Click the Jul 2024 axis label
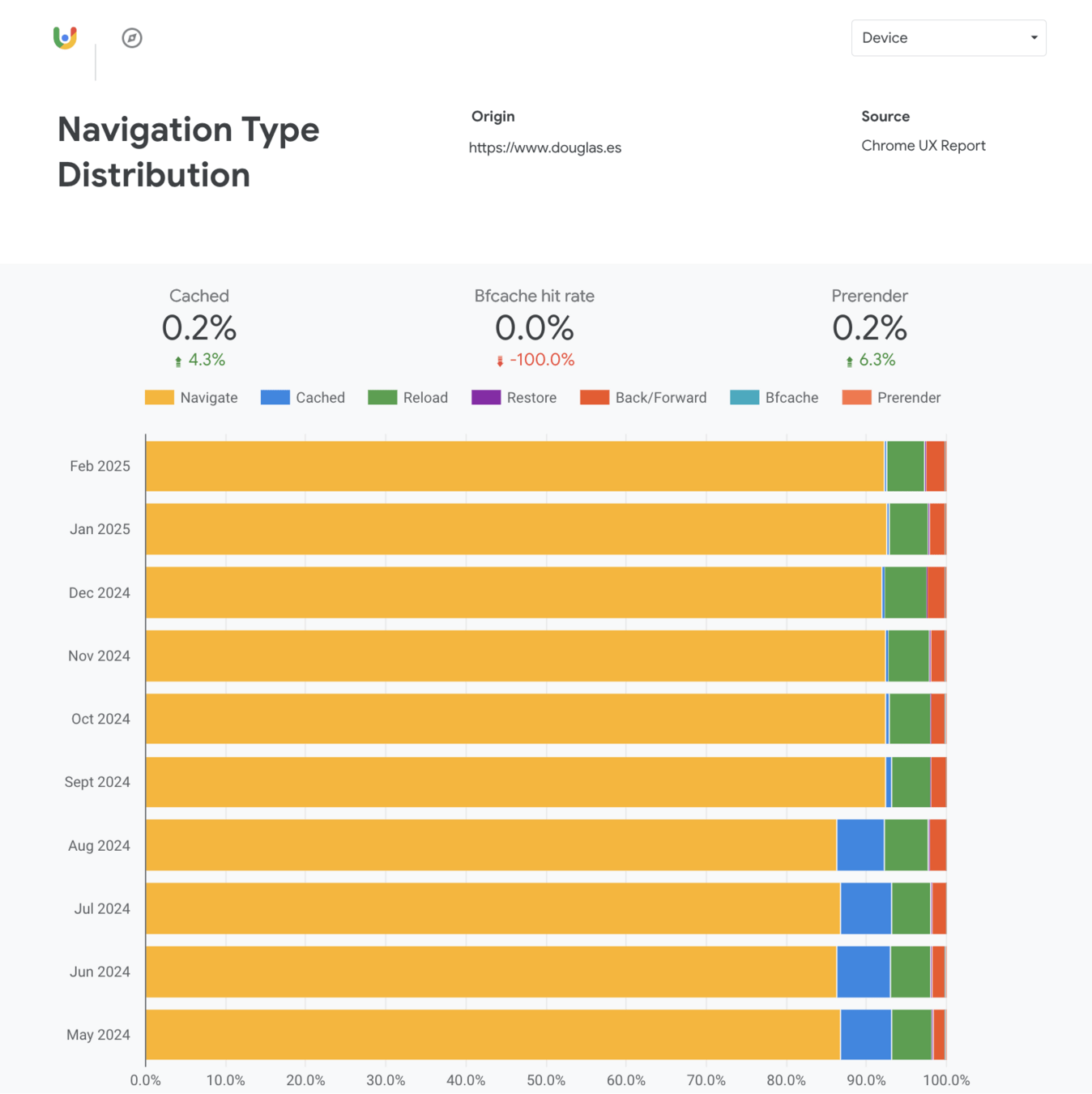 (x=102, y=908)
